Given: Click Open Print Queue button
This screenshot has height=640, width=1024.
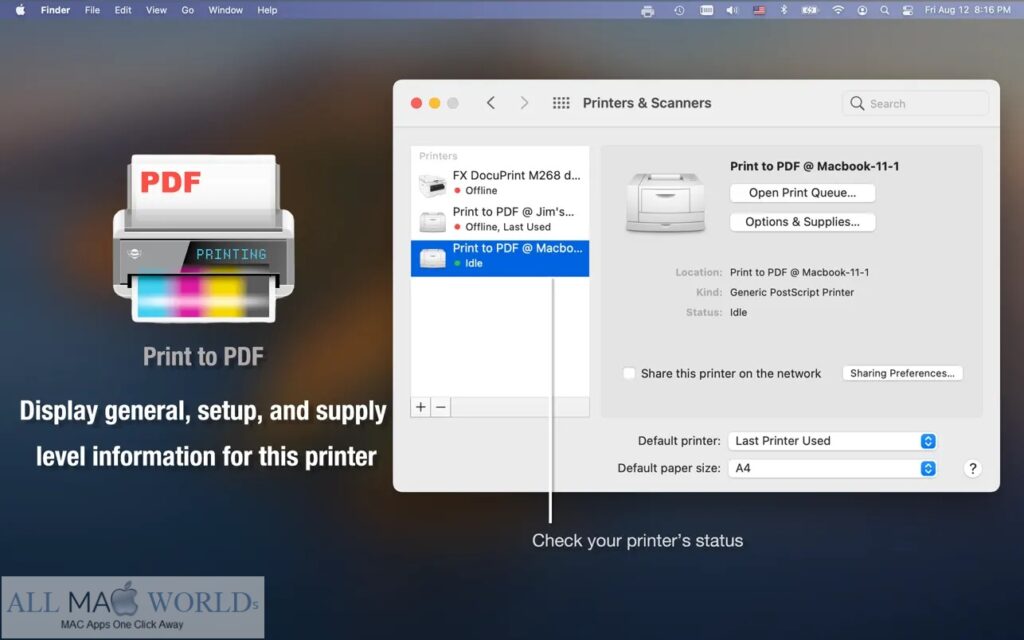Looking at the screenshot, I should pyautogui.click(x=802, y=193).
